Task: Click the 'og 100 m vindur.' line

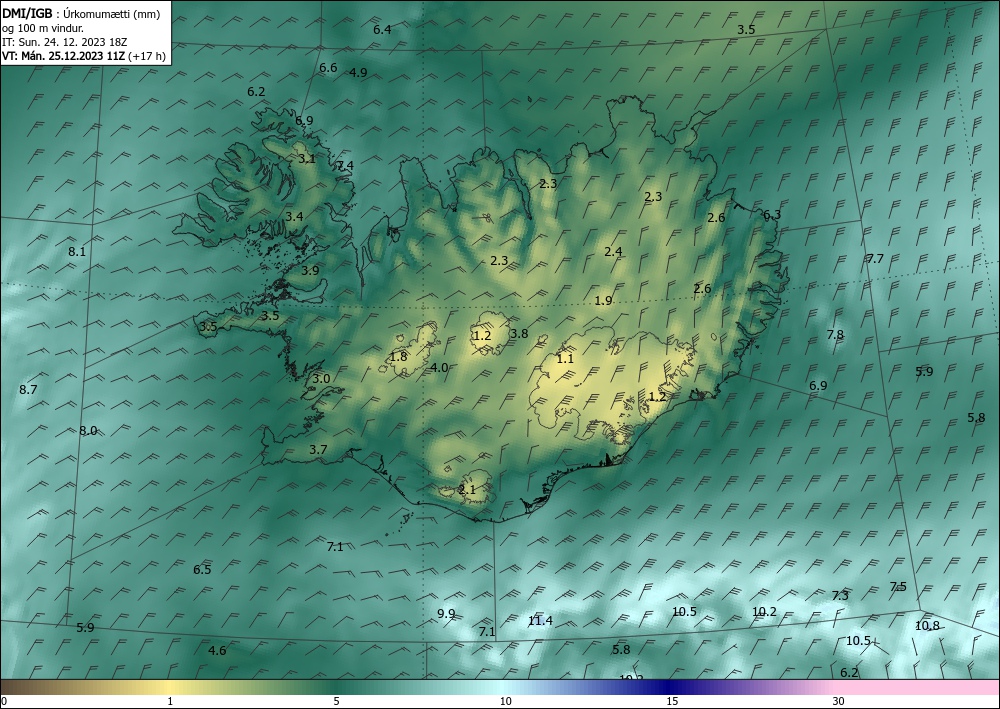Action: pyautogui.click(x=43, y=28)
